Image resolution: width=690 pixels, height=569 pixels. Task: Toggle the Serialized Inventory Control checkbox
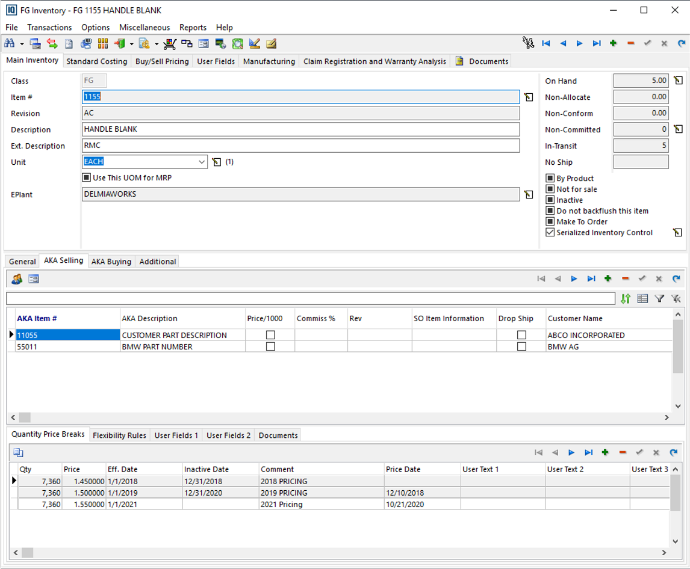click(550, 232)
